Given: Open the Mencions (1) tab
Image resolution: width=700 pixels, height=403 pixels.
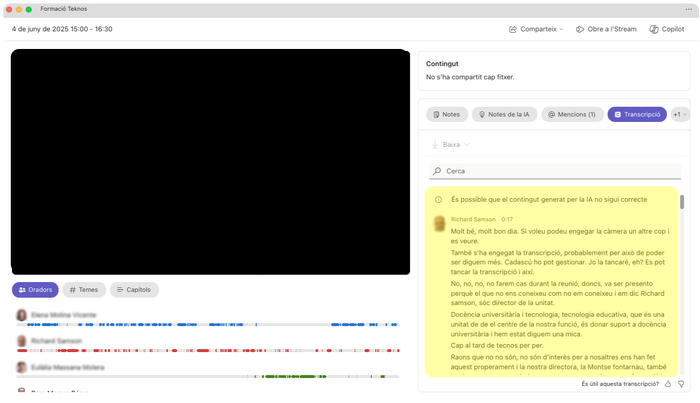Looking at the screenshot, I should [572, 114].
